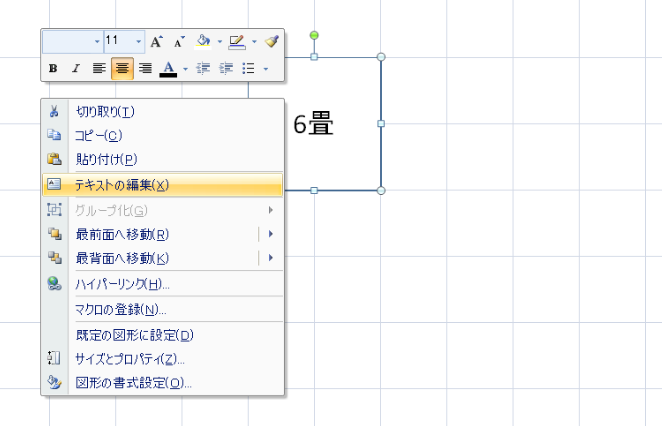This screenshot has height=426, width=662.
Task: Apply shape fill paint bucket
Action: click(x=203, y=42)
